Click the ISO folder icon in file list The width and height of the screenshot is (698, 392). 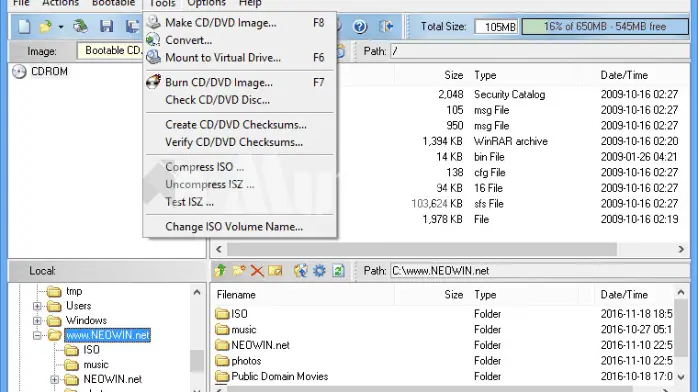pyautogui.click(x=222, y=314)
